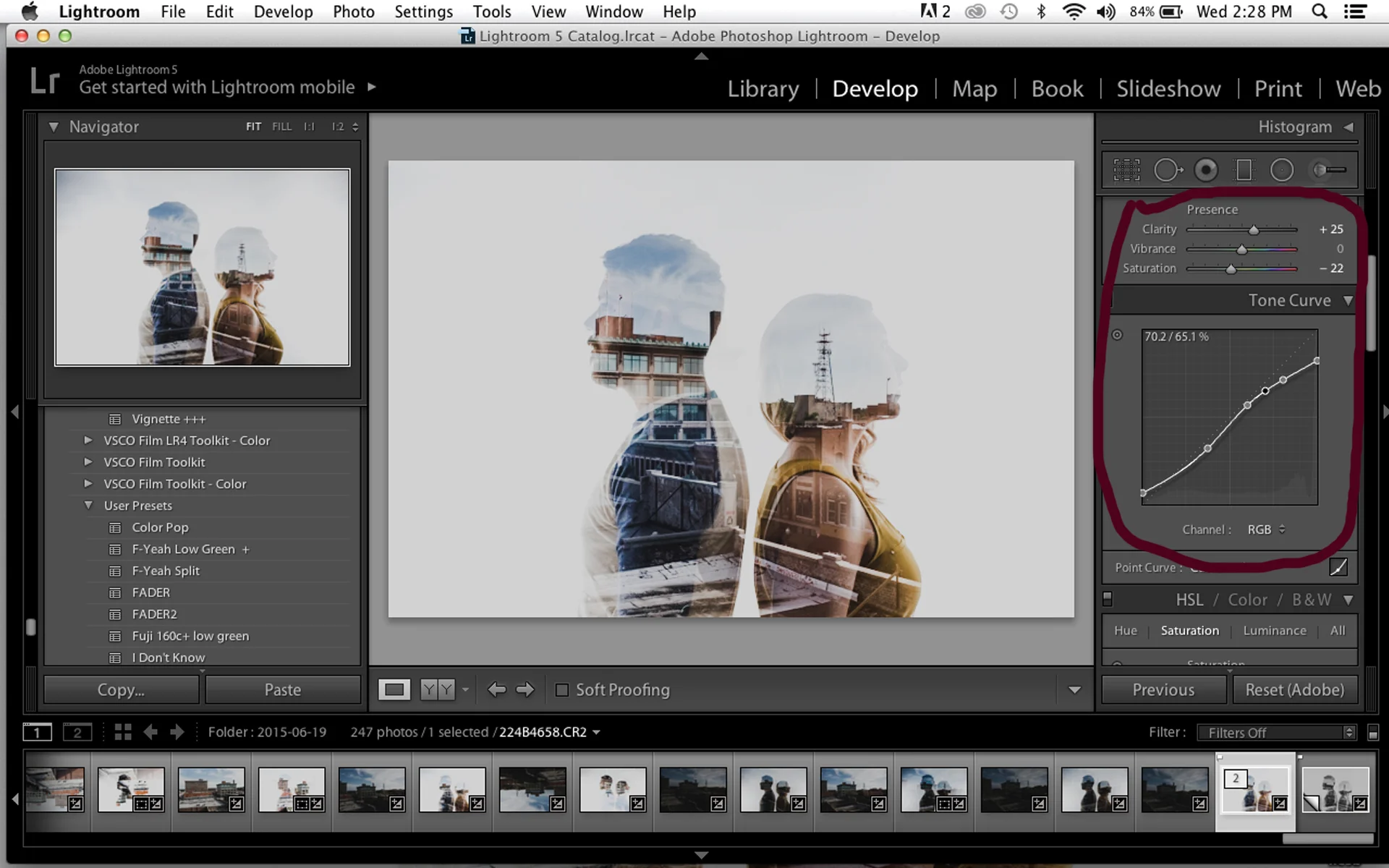Toggle the filter lock switch beside Filters Off
Screen dimensions: 1389x868
coord(1372,733)
